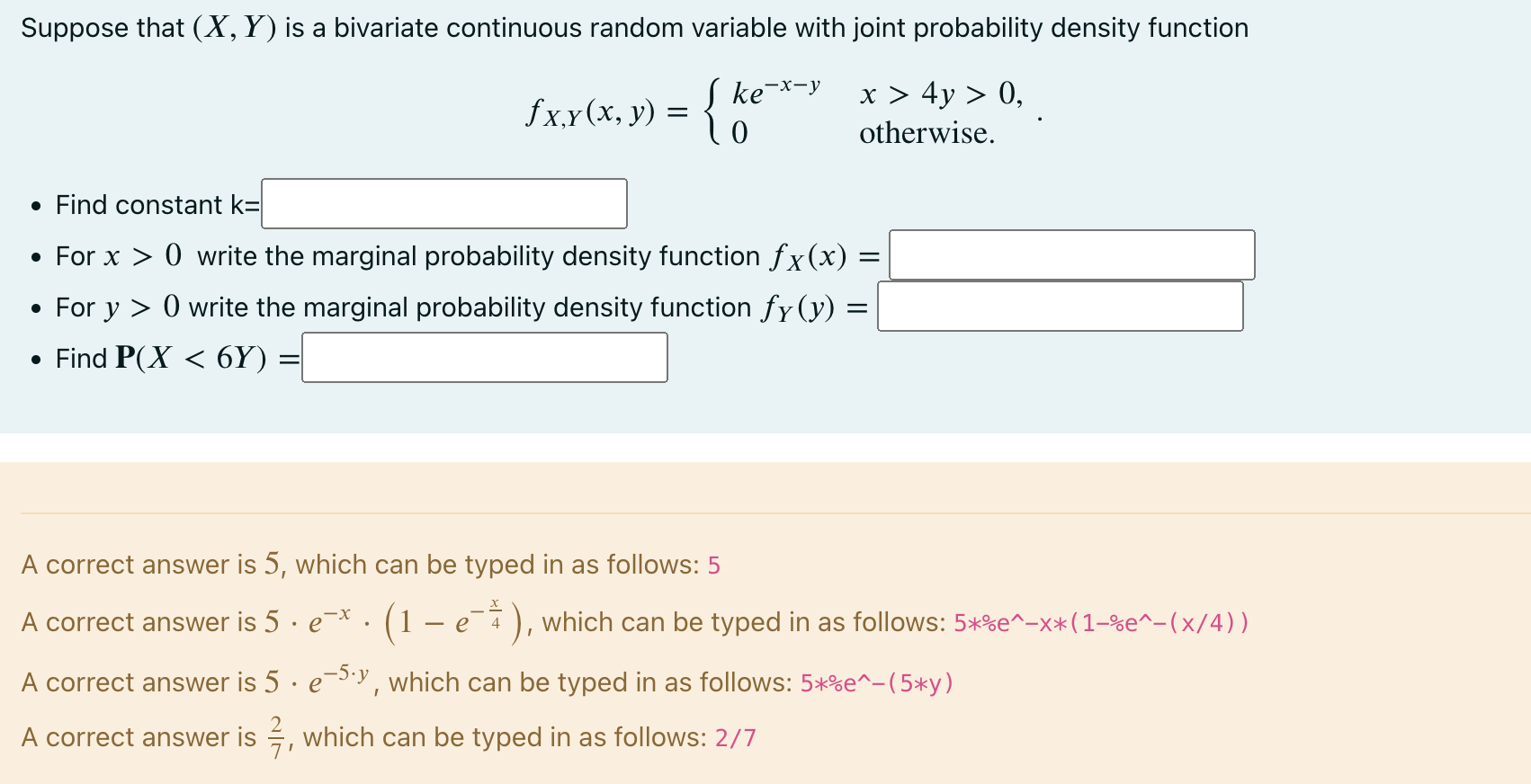Select typed answer 5*%e^-(5*y)
1531x784 pixels.
click(x=876, y=683)
